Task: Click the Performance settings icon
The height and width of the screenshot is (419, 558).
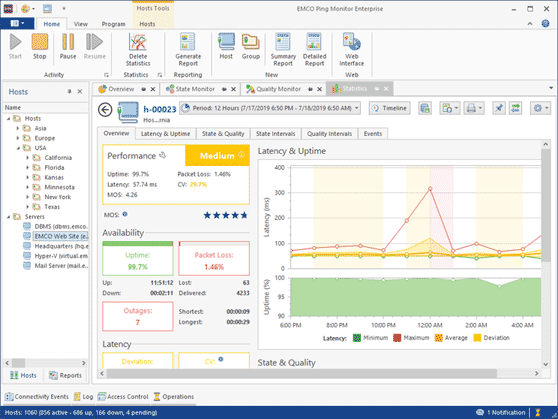Action: click(x=163, y=155)
